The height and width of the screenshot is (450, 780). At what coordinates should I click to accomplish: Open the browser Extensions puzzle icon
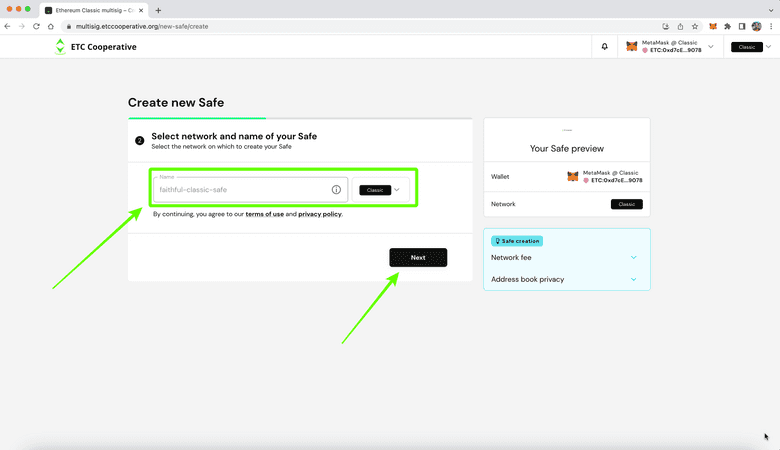tap(727, 26)
